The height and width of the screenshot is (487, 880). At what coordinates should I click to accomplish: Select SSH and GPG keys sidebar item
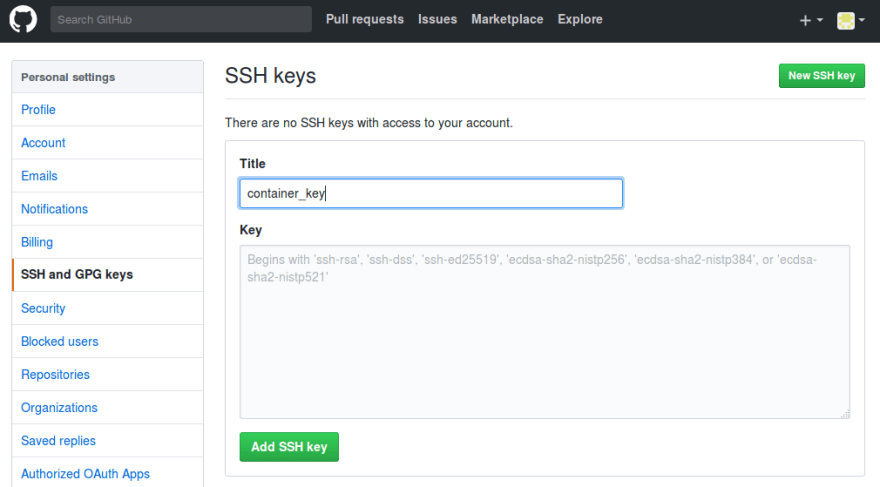[x=108, y=275]
